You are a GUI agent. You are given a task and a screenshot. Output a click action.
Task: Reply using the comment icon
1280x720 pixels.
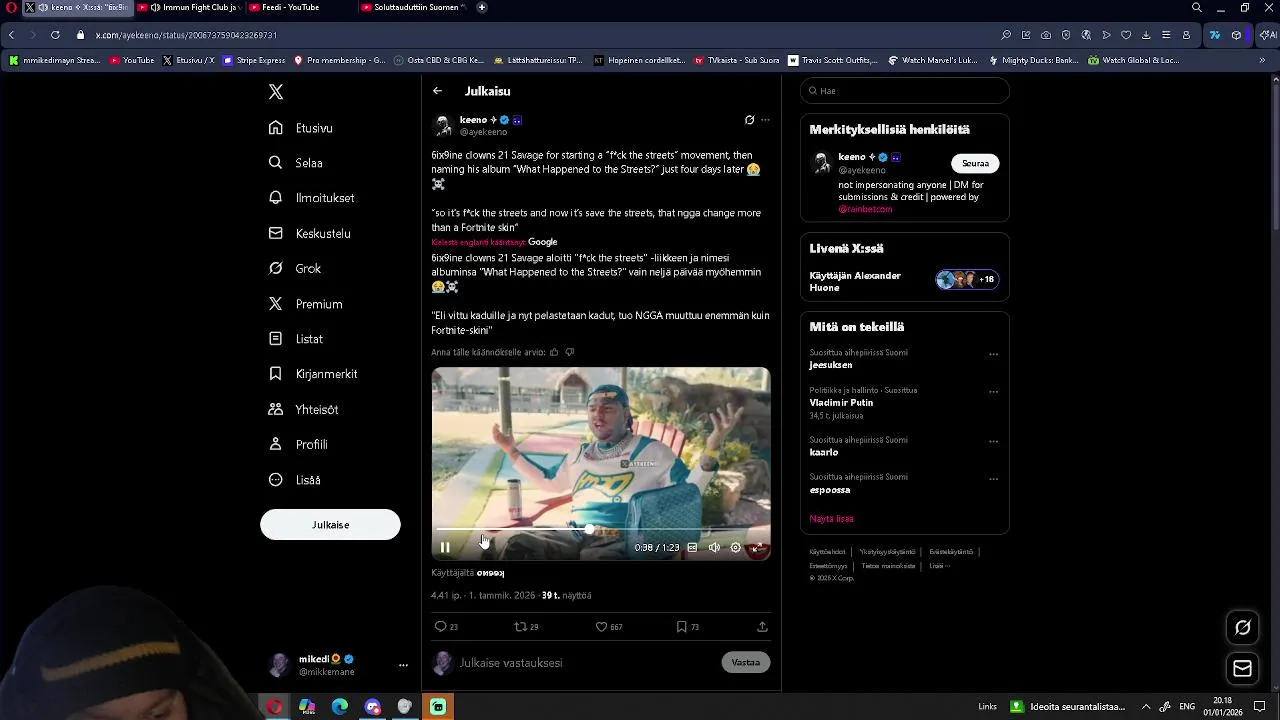[x=440, y=627]
